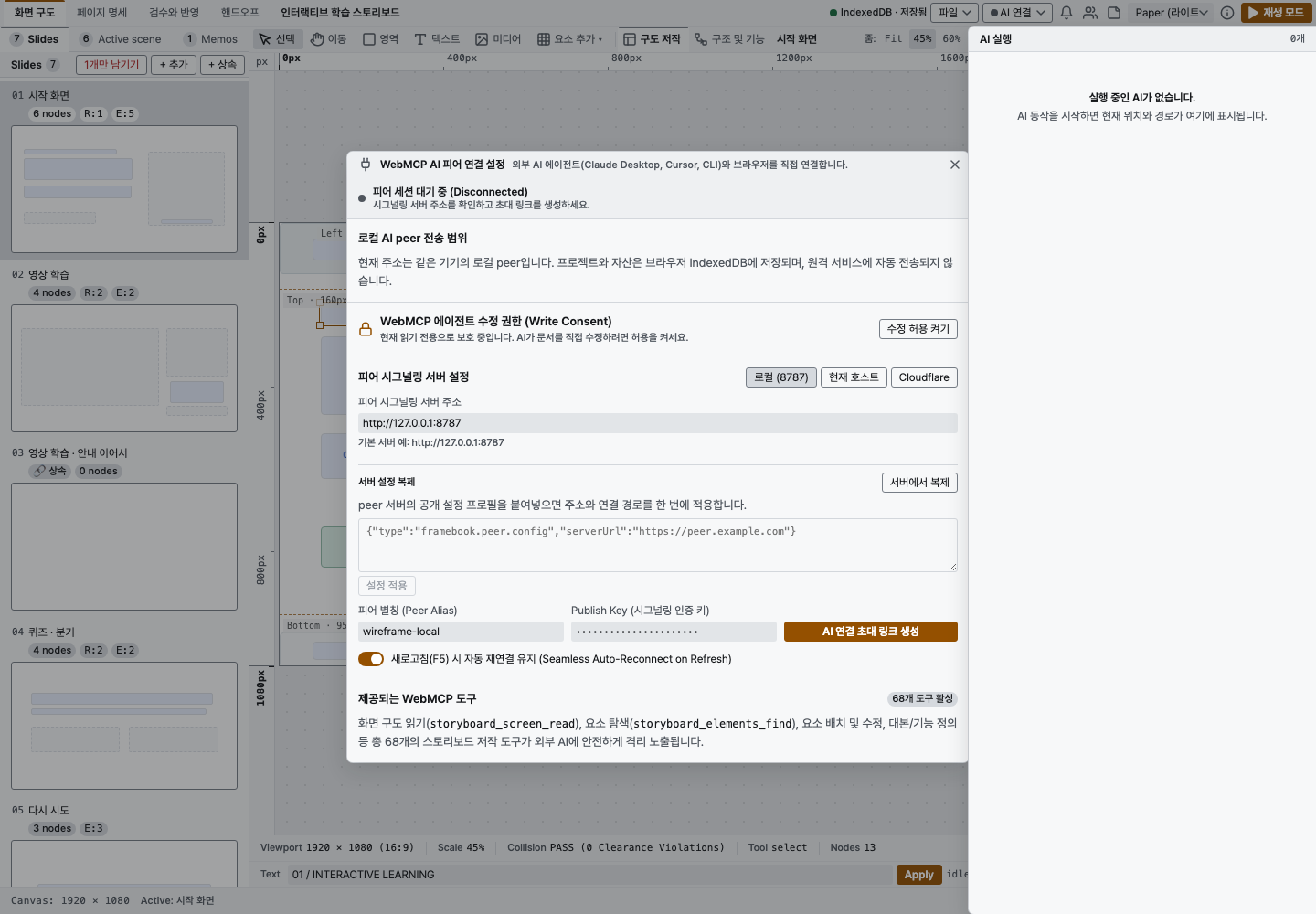Choose the Cloudflare server preset
This screenshot has height=914, width=1316.
(x=924, y=377)
